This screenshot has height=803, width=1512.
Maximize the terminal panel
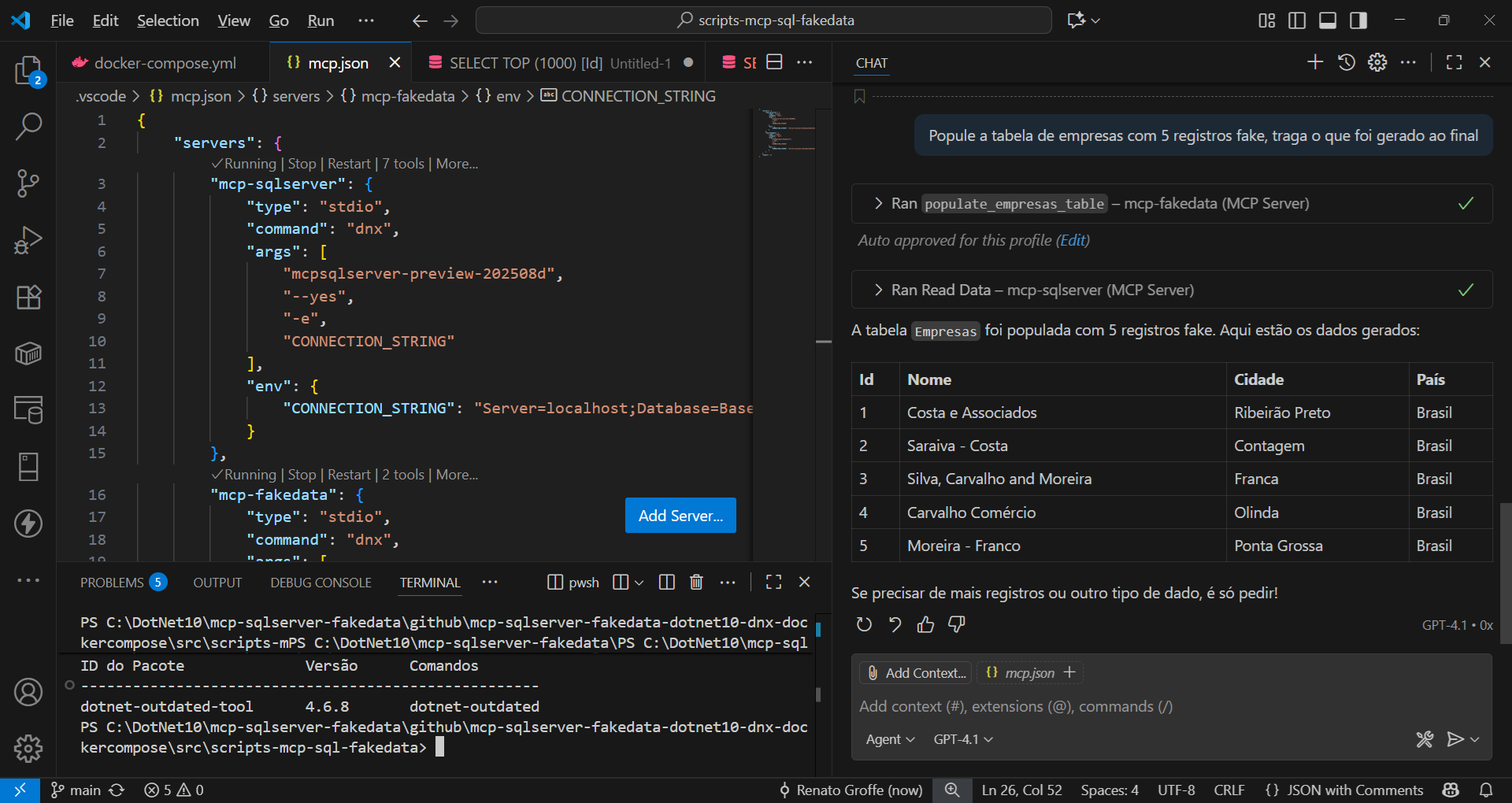click(774, 582)
